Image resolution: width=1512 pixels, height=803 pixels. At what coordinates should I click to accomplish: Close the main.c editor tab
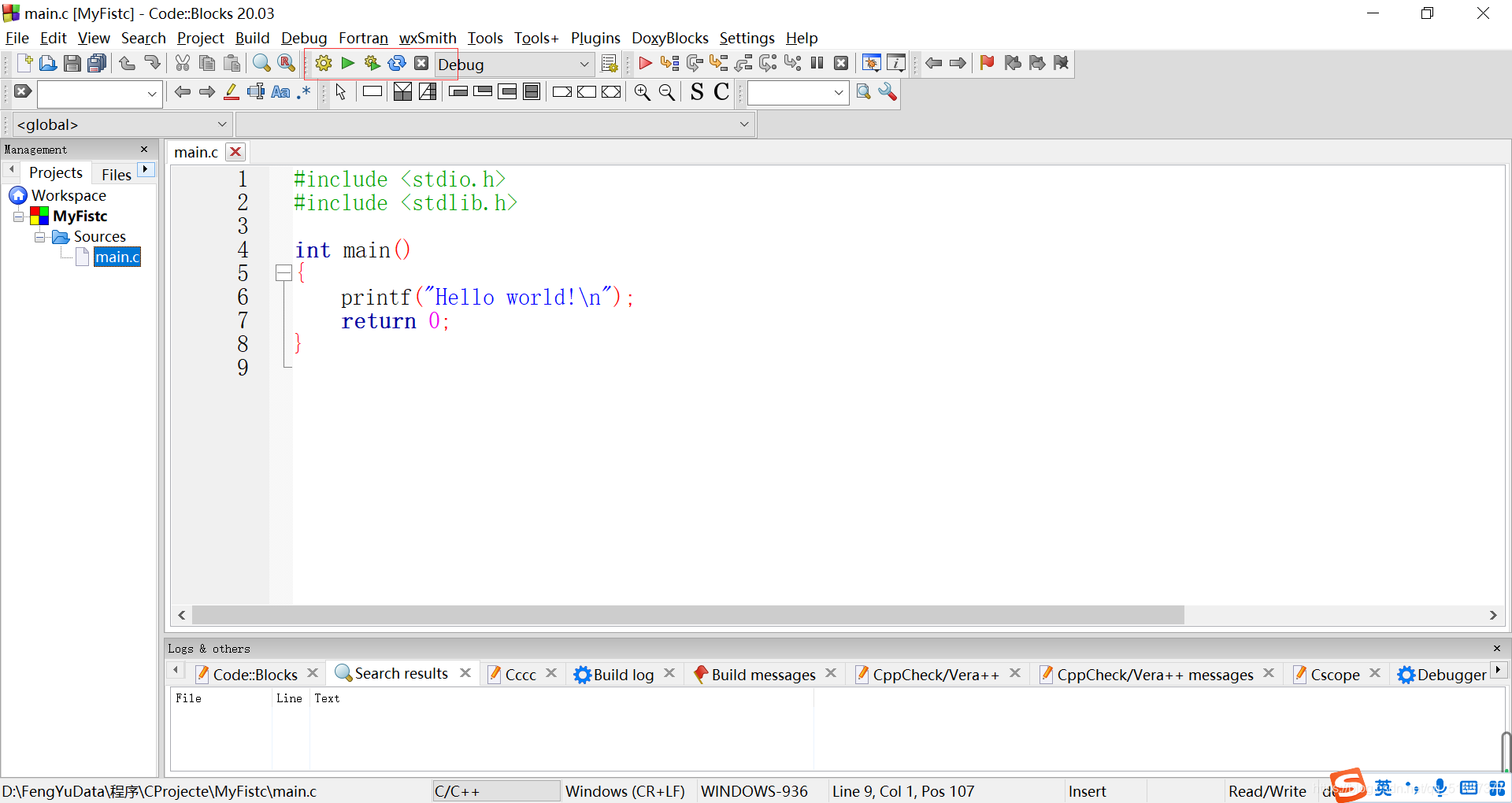tap(235, 152)
